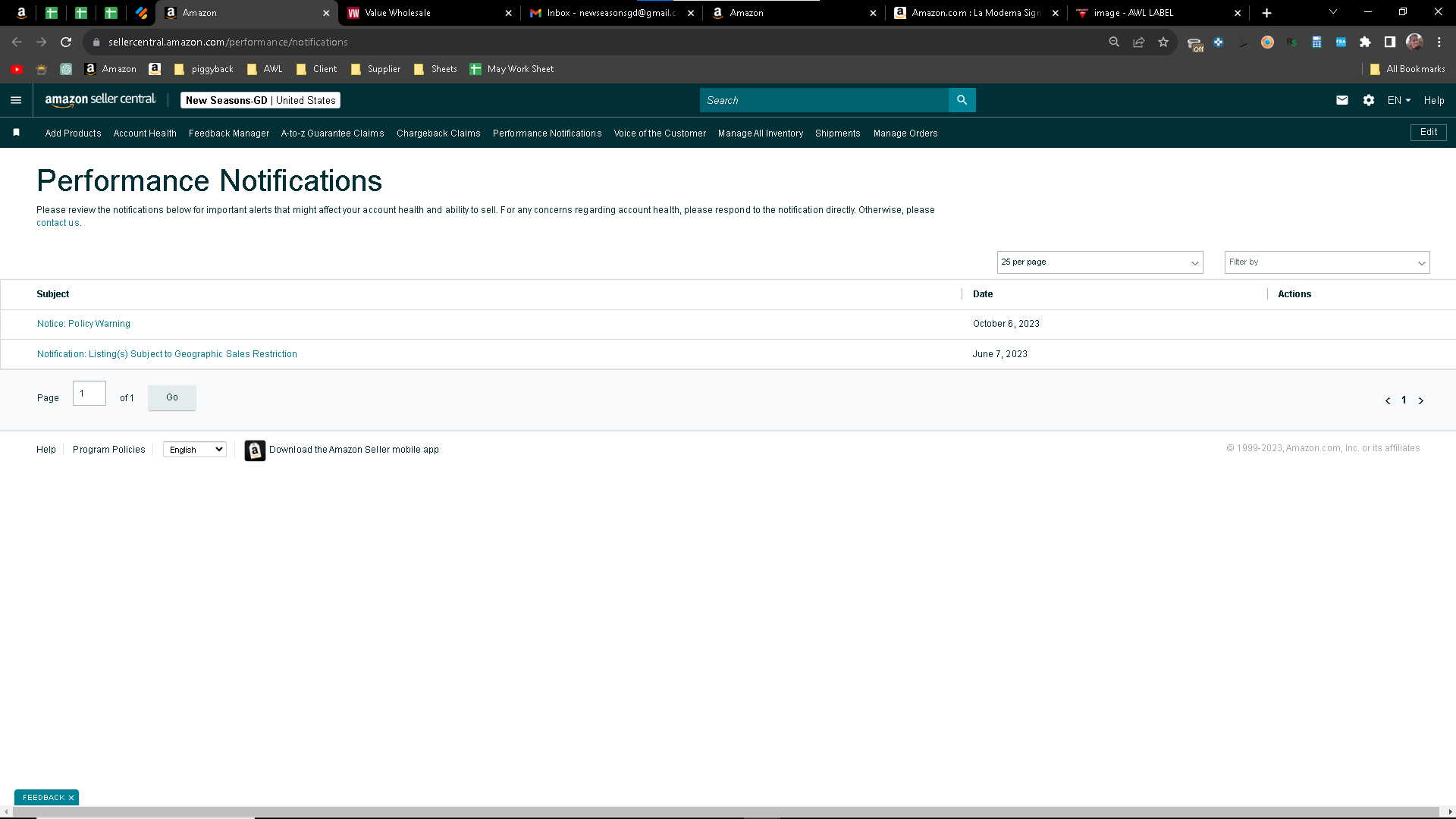Open the Help link in header
Screen dimensions: 1456x819
[1434, 100]
